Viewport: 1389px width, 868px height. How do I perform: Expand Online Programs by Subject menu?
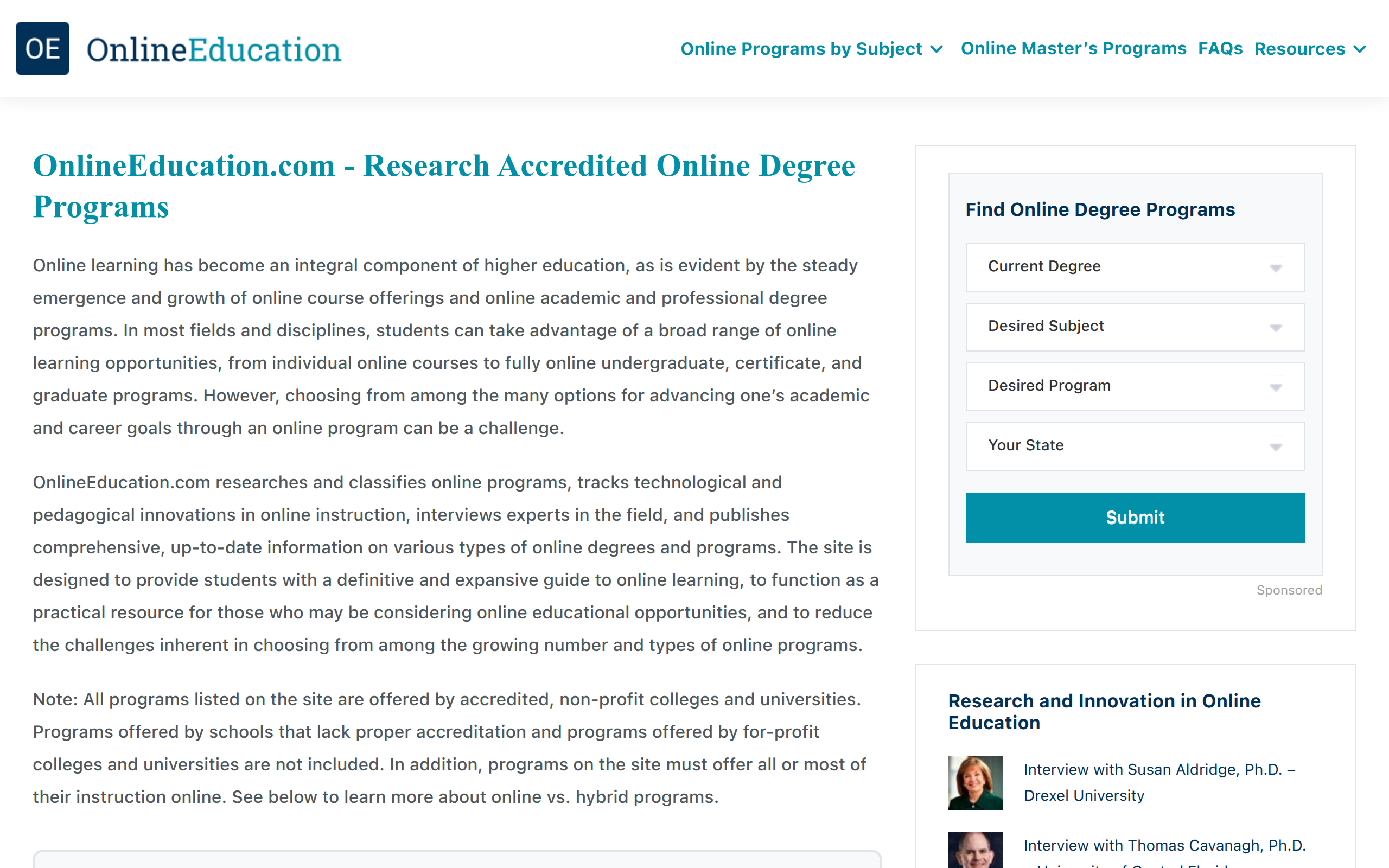[801, 49]
